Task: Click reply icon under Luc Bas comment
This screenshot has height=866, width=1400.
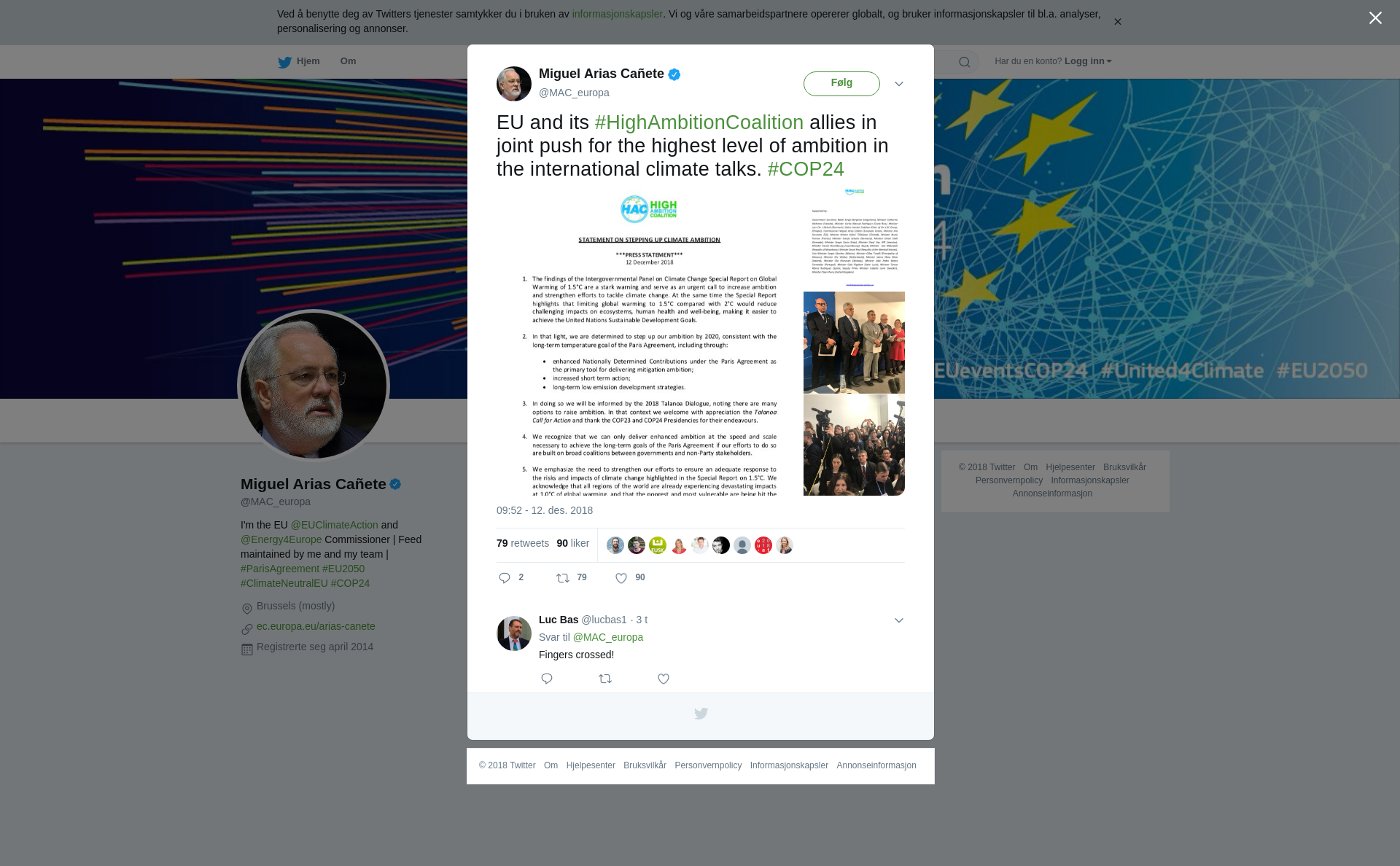Action: click(547, 679)
